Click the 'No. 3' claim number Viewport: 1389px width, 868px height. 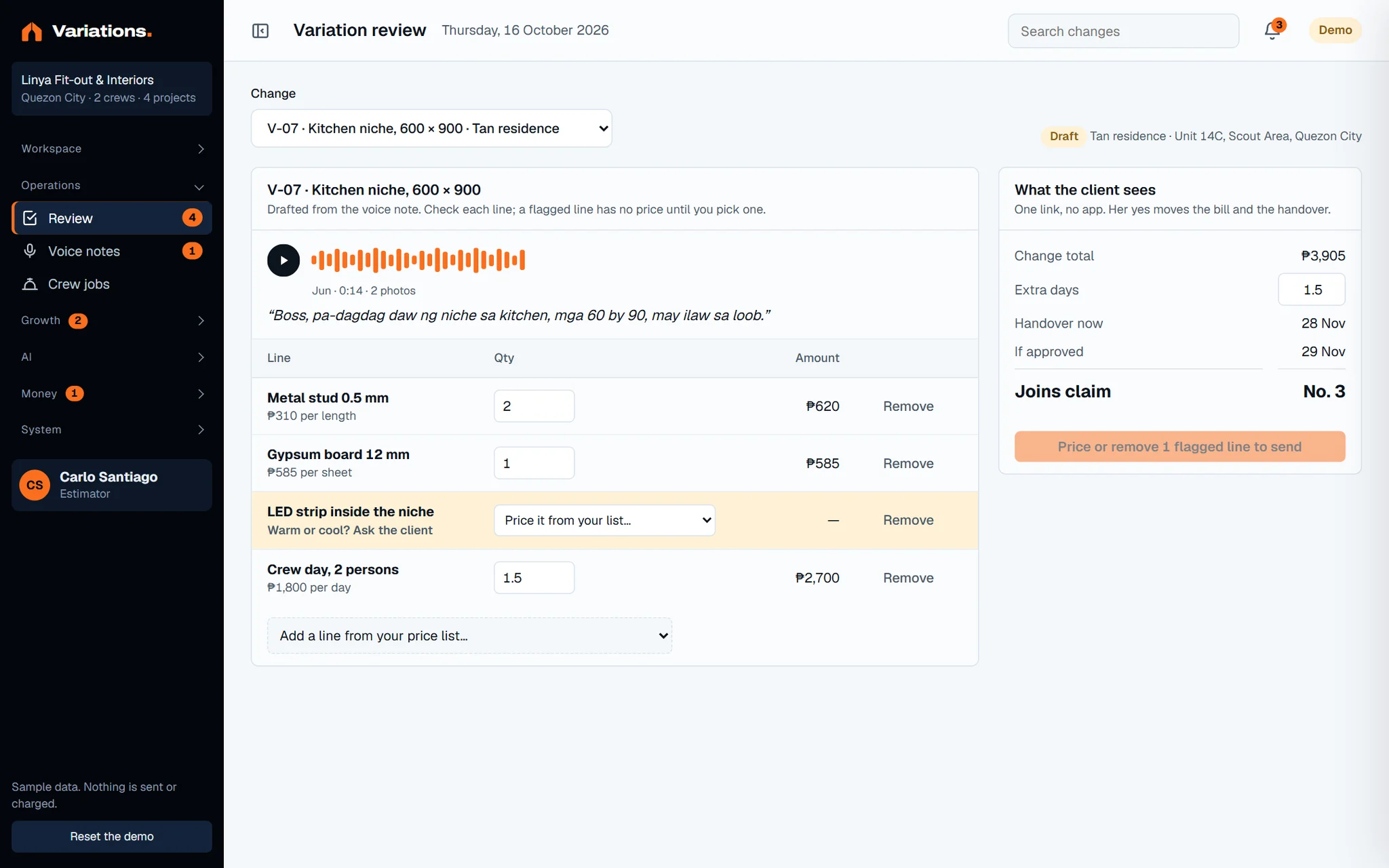[x=1324, y=391]
